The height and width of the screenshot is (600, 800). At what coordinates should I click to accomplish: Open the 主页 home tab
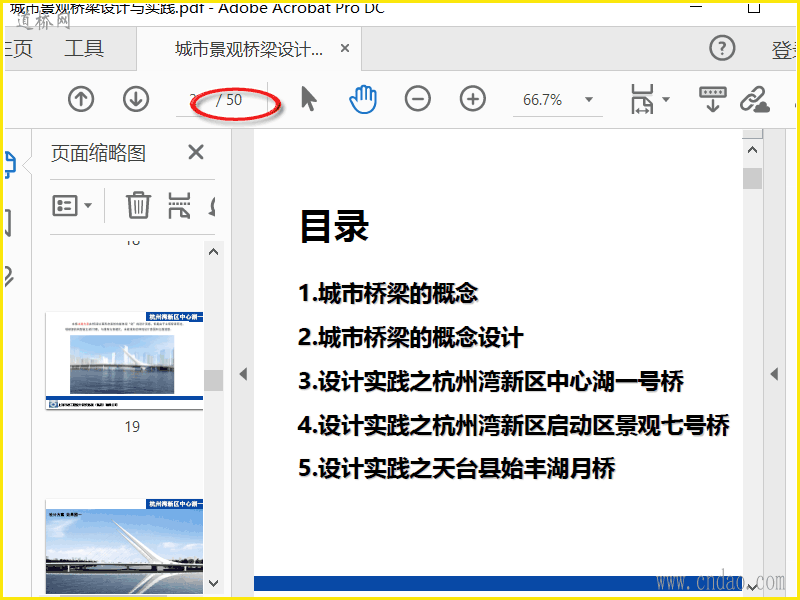17,49
